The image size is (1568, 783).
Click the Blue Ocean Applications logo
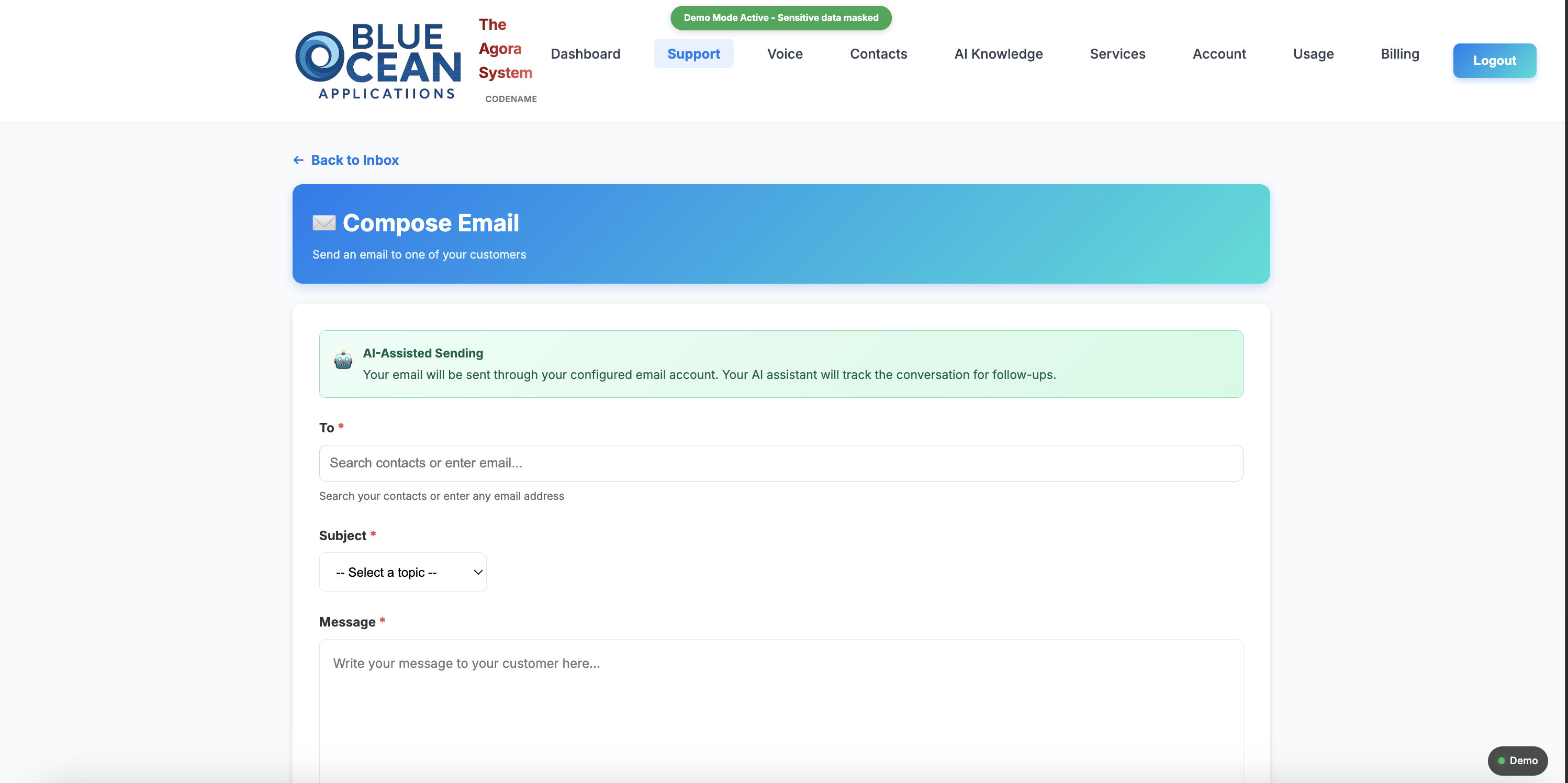[377, 60]
